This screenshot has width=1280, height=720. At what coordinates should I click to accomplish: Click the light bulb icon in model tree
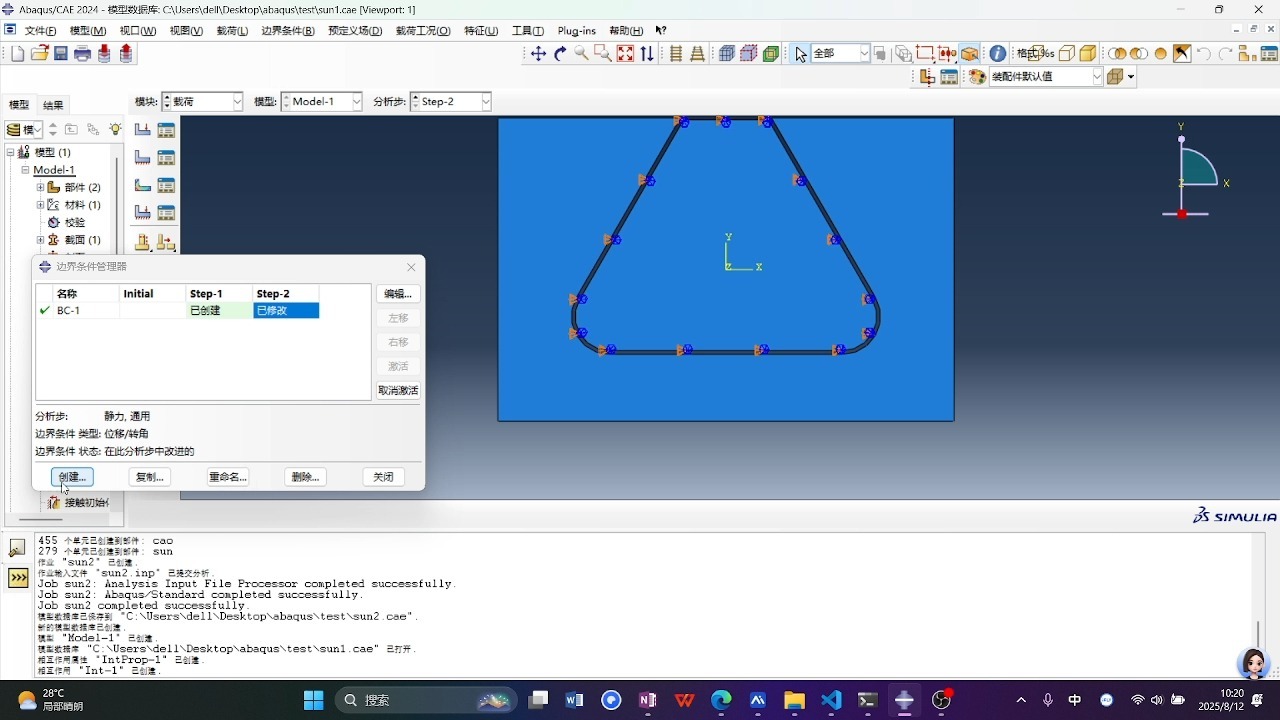click(x=116, y=129)
